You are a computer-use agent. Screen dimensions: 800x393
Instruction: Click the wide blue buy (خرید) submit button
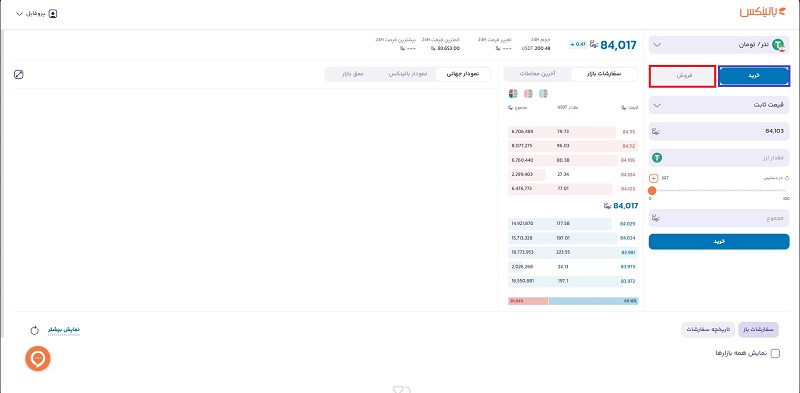719,242
